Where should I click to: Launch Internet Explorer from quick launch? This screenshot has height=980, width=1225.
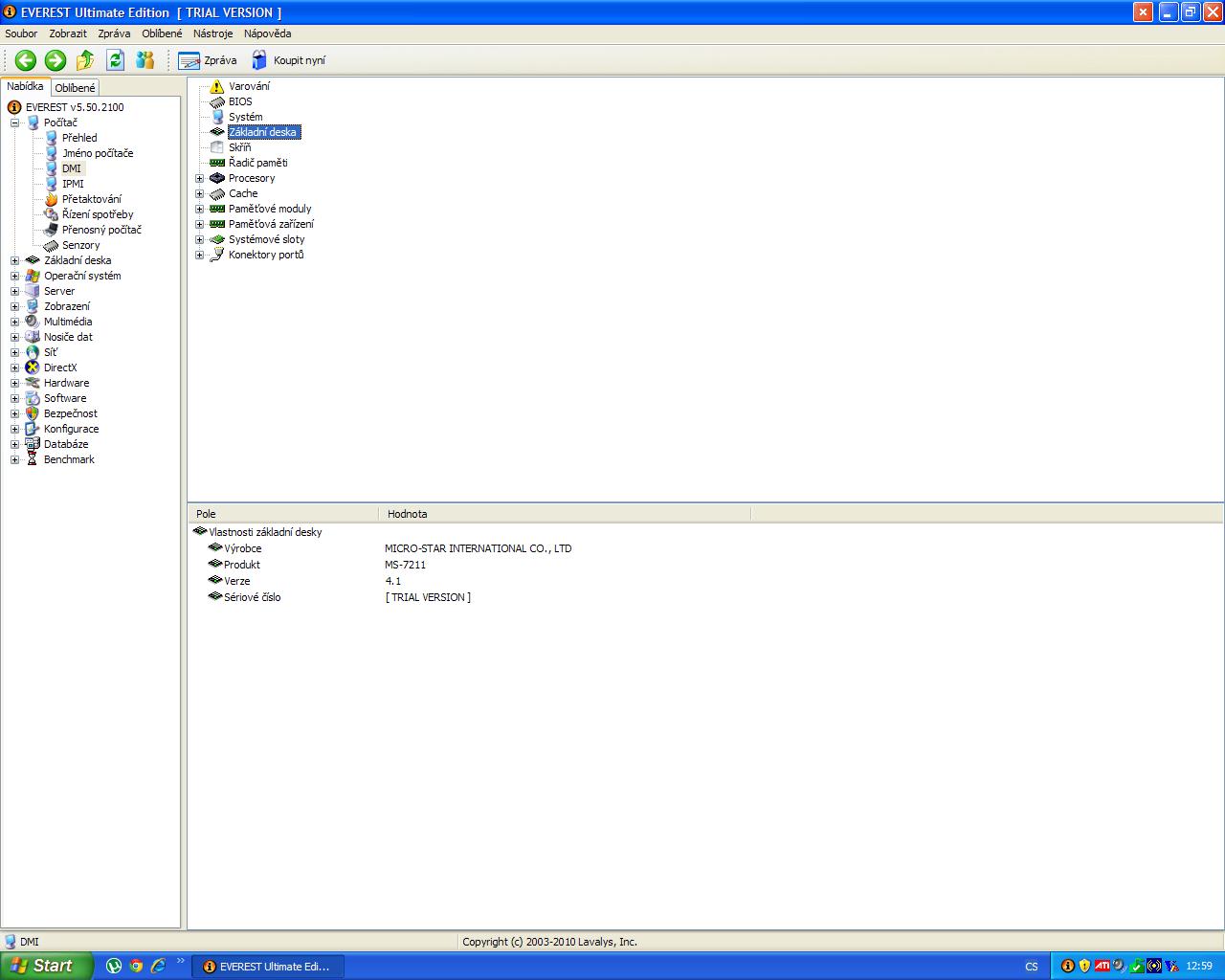click(x=158, y=967)
